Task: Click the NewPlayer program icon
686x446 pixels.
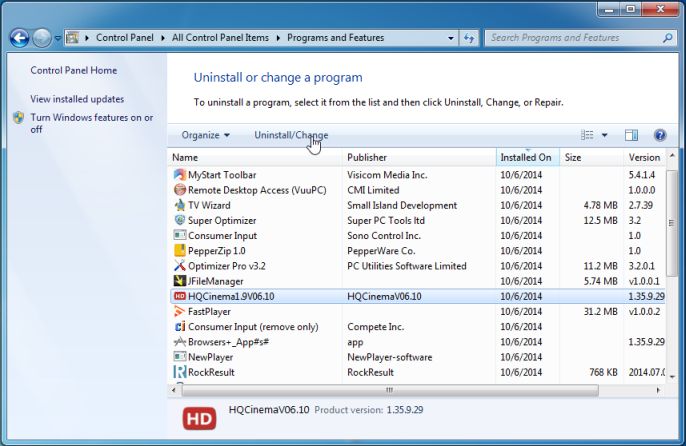Action: [x=180, y=357]
